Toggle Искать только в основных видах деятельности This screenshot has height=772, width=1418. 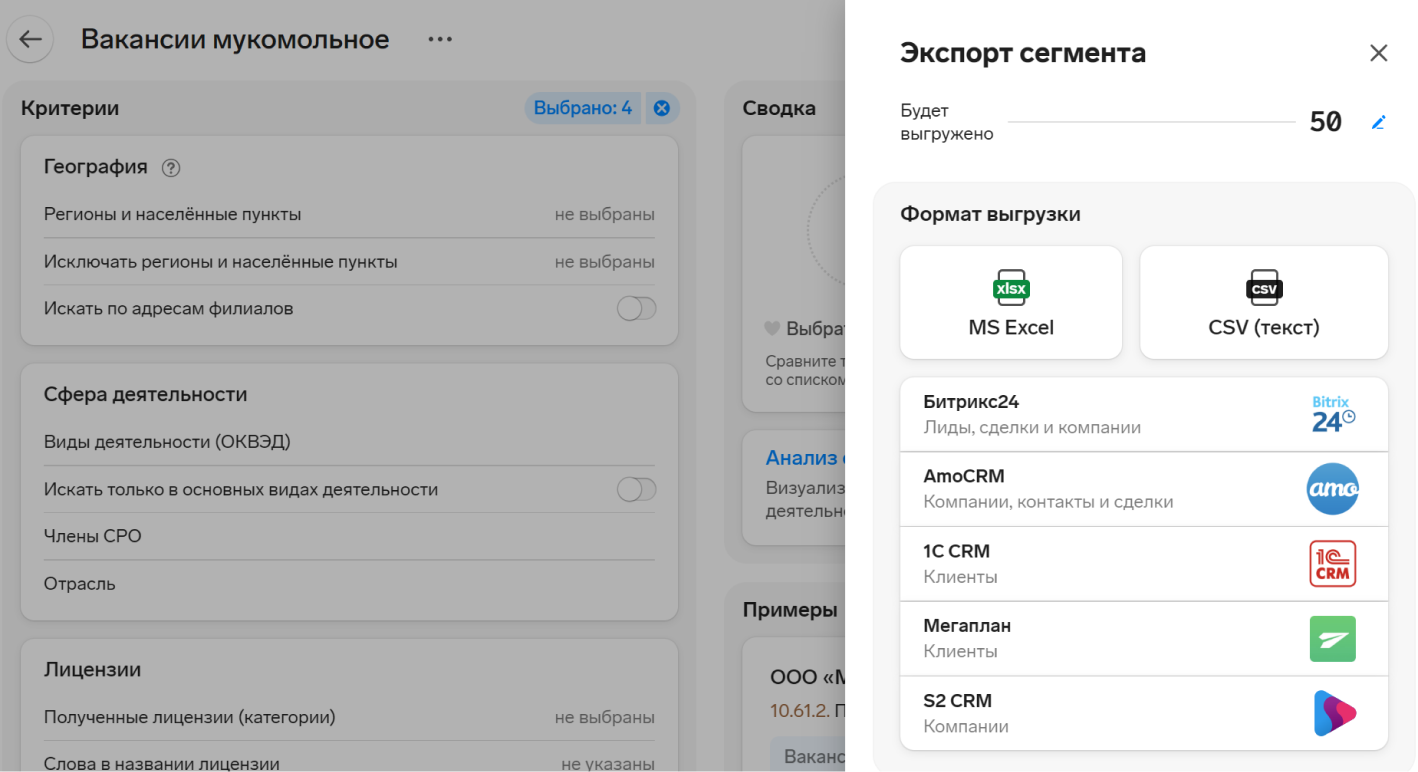[636, 489]
